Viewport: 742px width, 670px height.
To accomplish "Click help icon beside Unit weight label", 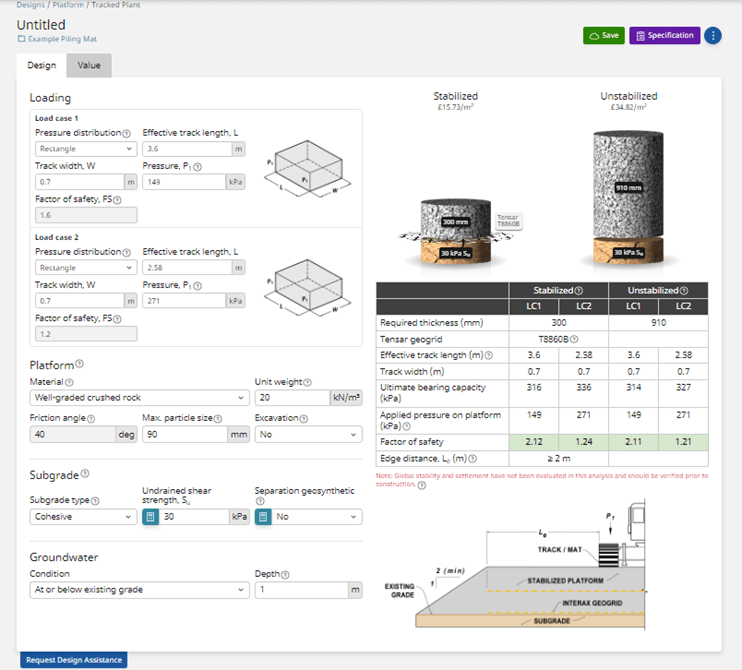I will click(307, 381).
